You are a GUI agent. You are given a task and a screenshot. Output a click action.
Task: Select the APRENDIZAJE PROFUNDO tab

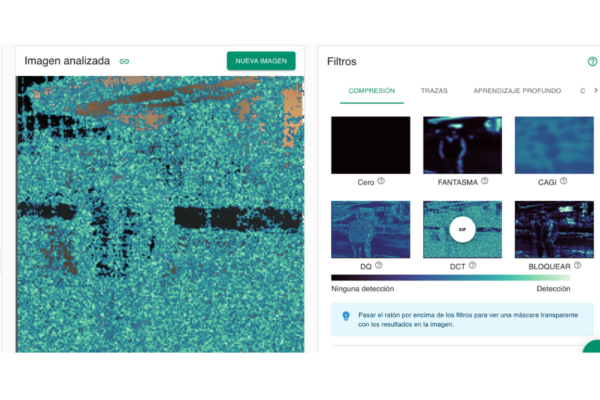(517, 91)
